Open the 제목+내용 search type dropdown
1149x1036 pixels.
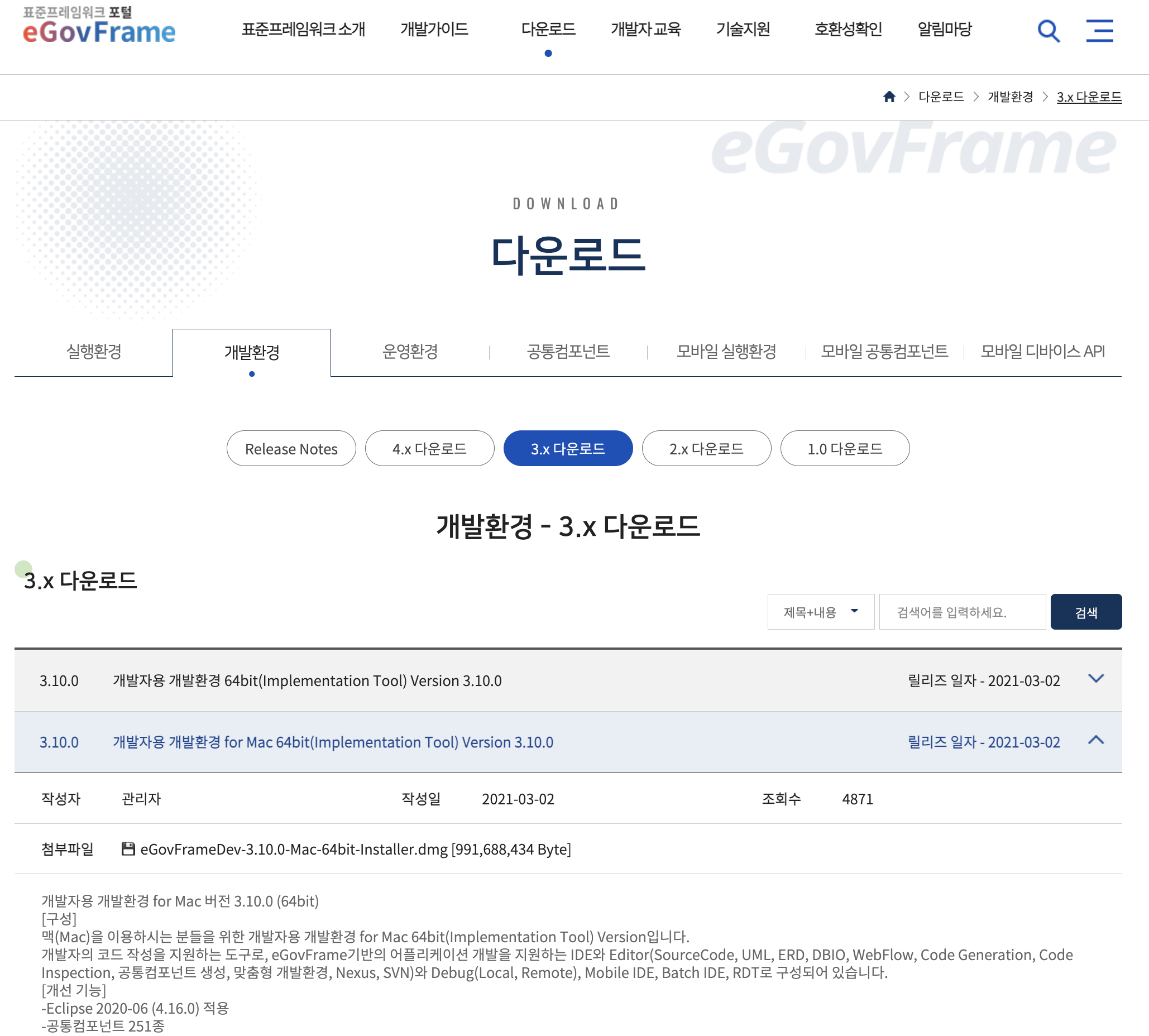[820, 612]
